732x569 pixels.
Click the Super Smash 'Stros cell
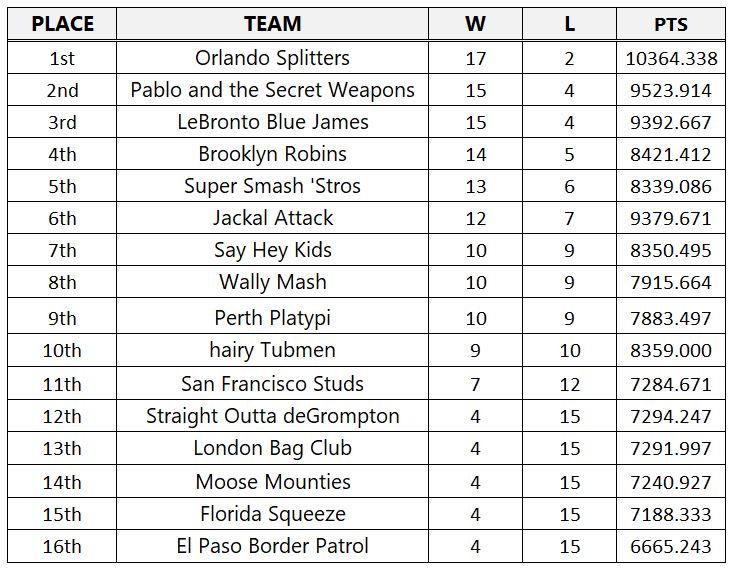272,186
